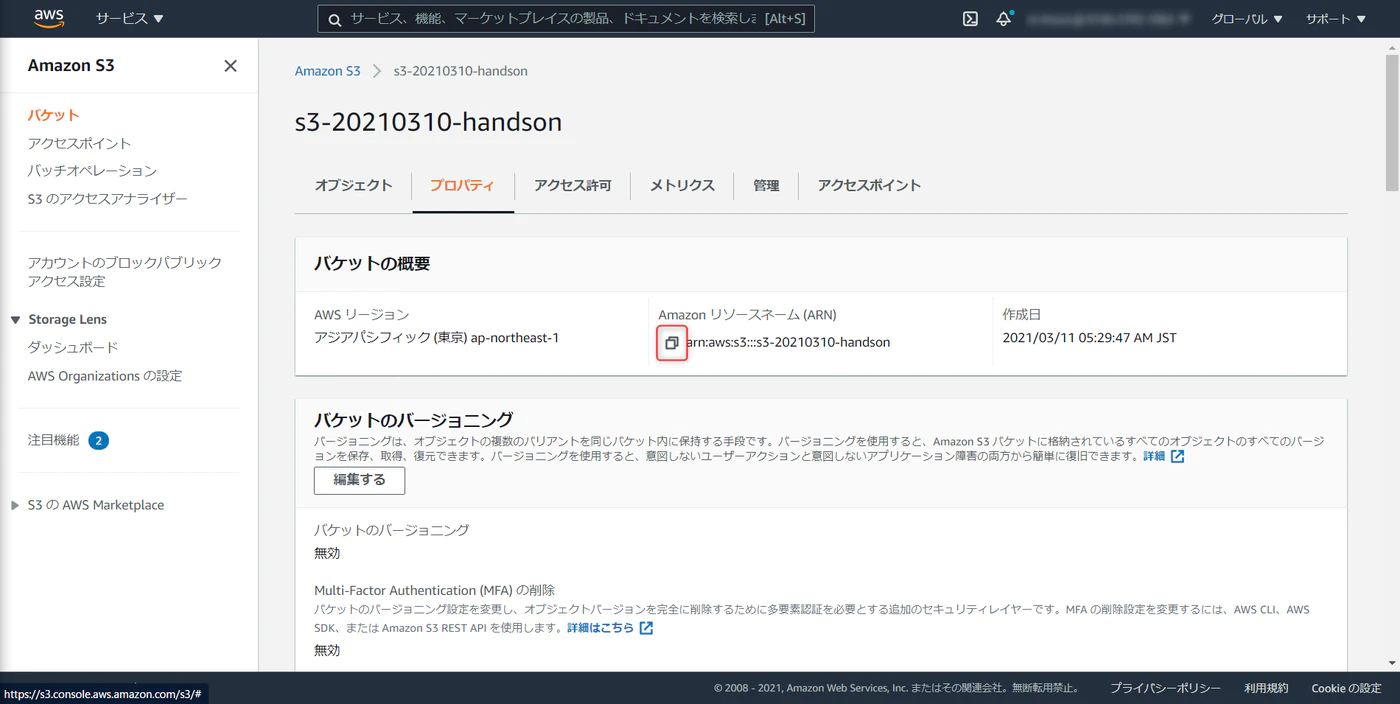Open the グローバル region dropdown
The width and height of the screenshot is (1400, 704).
(1246, 19)
